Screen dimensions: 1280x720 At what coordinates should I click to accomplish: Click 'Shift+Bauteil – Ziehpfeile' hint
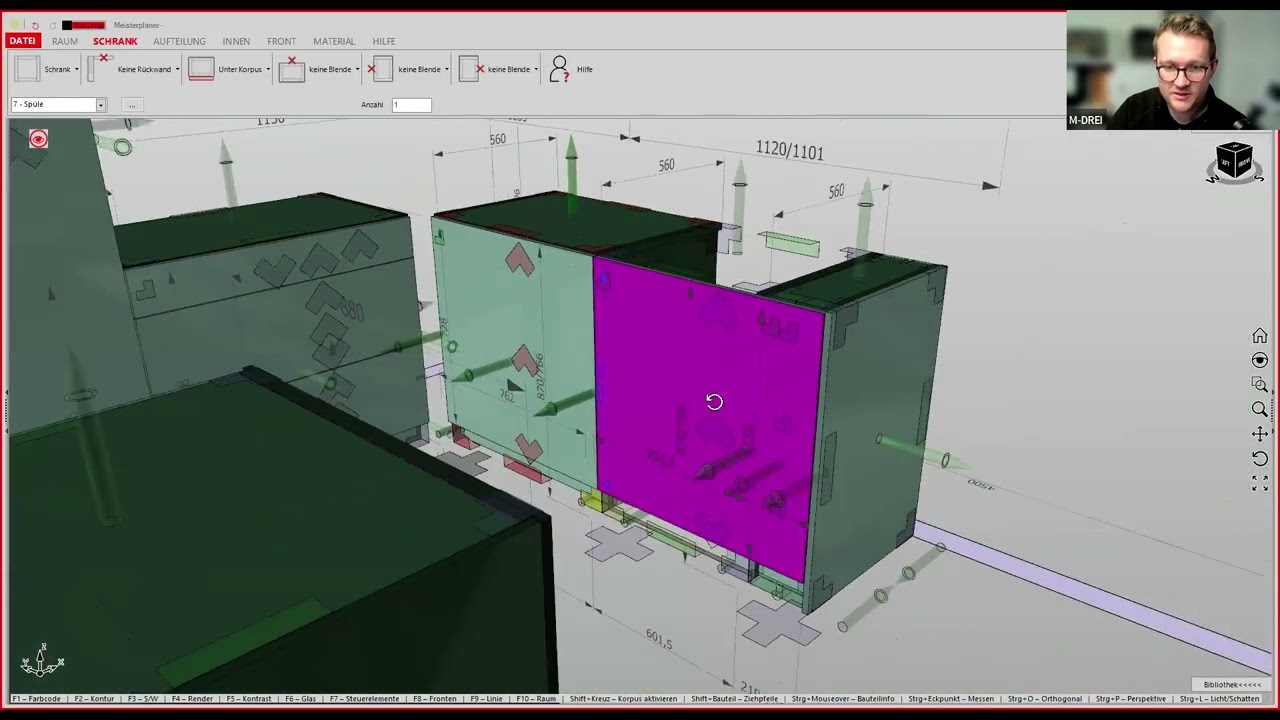pos(734,699)
